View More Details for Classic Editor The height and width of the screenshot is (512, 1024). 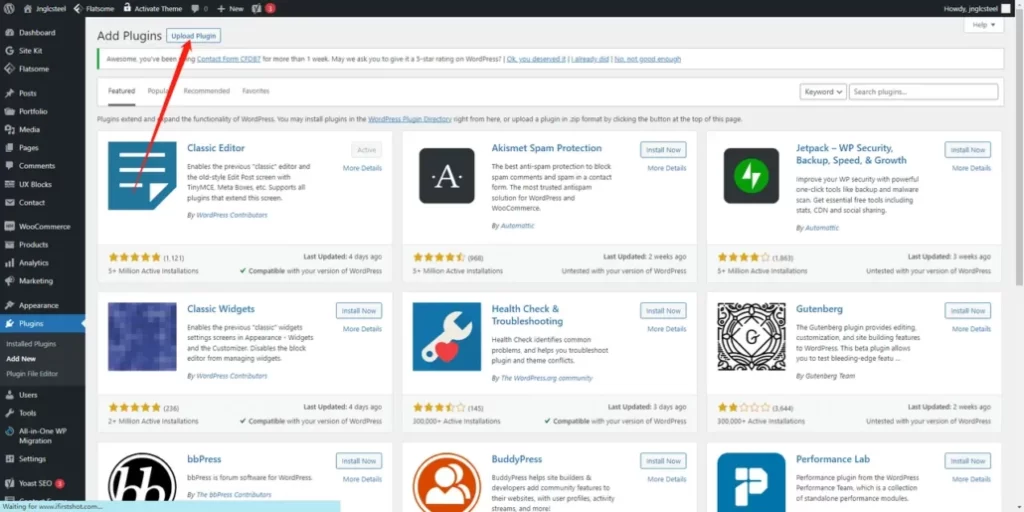coord(362,168)
